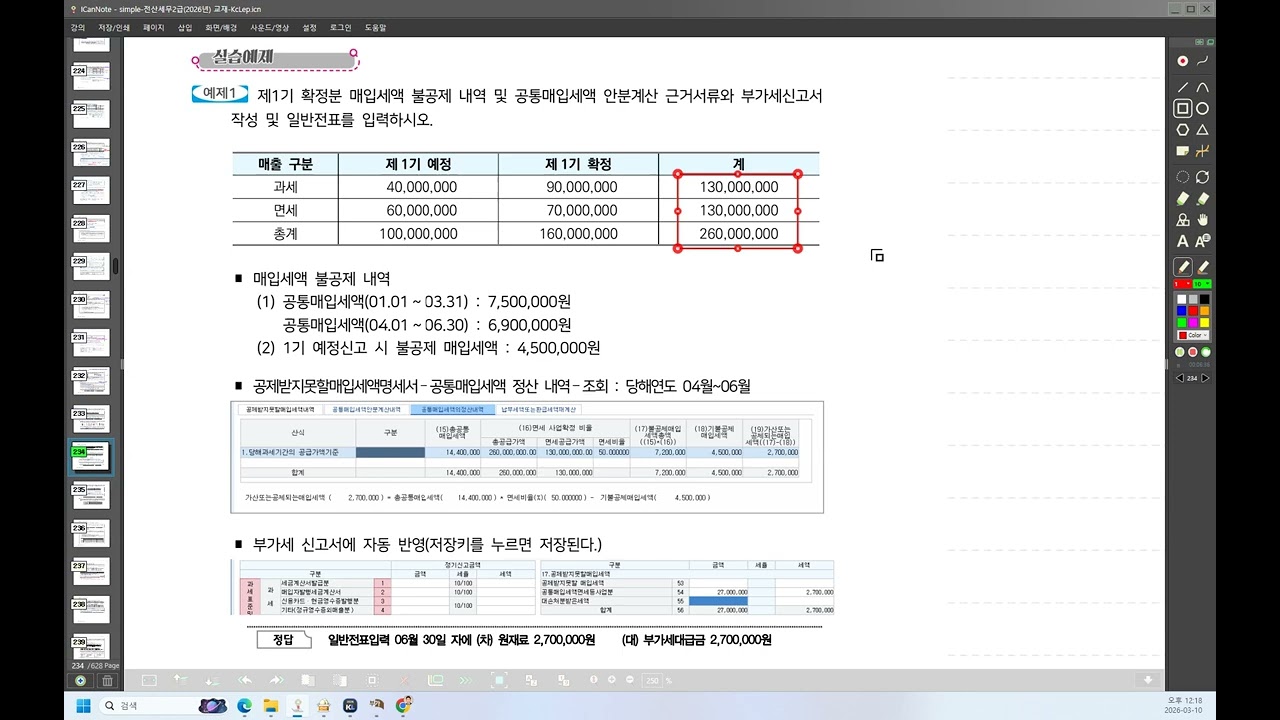
Task: Click the green pause recording button
Action: [x=1181, y=352]
